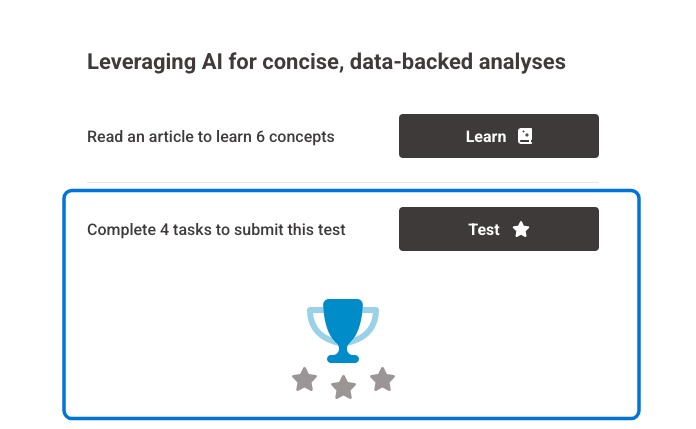This screenshot has width=696, height=429.
Task: Click the word 'Test' in dark button
Action: click(484, 229)
